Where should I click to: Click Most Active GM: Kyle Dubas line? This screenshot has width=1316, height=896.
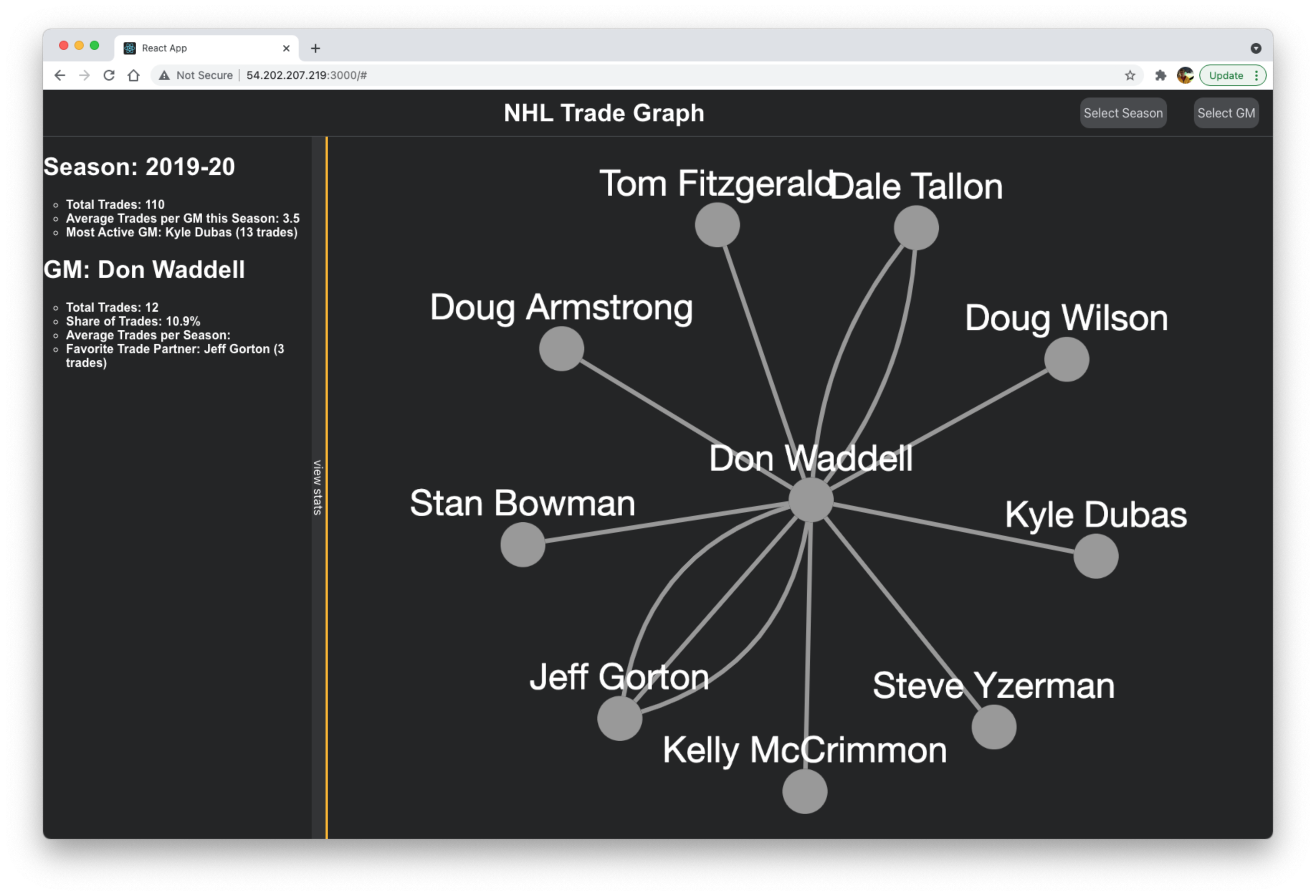point(181,232)
